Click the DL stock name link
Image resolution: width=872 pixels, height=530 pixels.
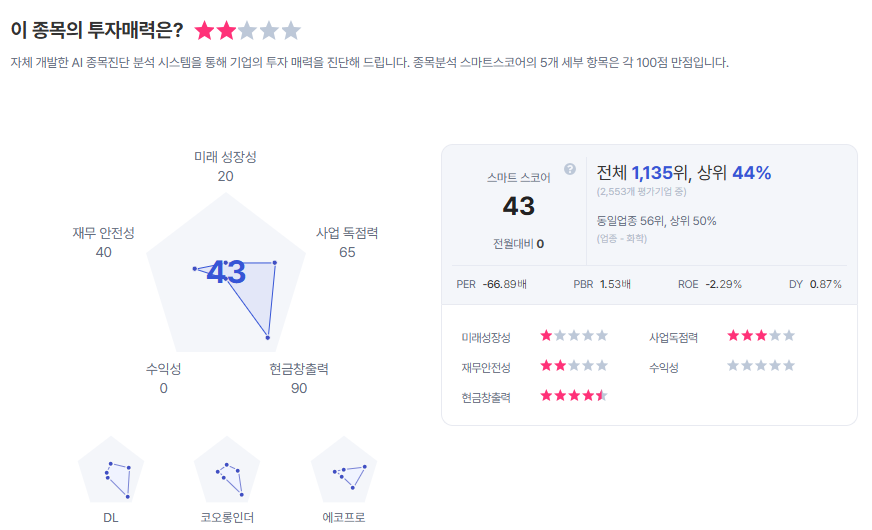111,518
